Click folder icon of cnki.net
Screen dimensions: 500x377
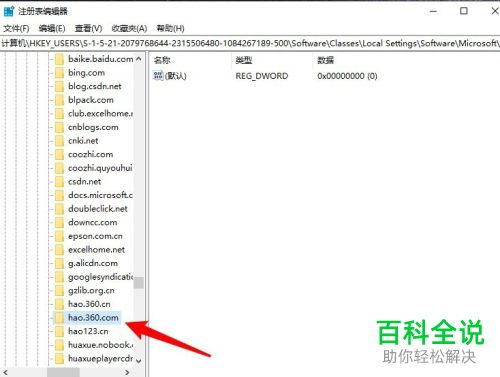pyautogui.click(x=59, y=141)
